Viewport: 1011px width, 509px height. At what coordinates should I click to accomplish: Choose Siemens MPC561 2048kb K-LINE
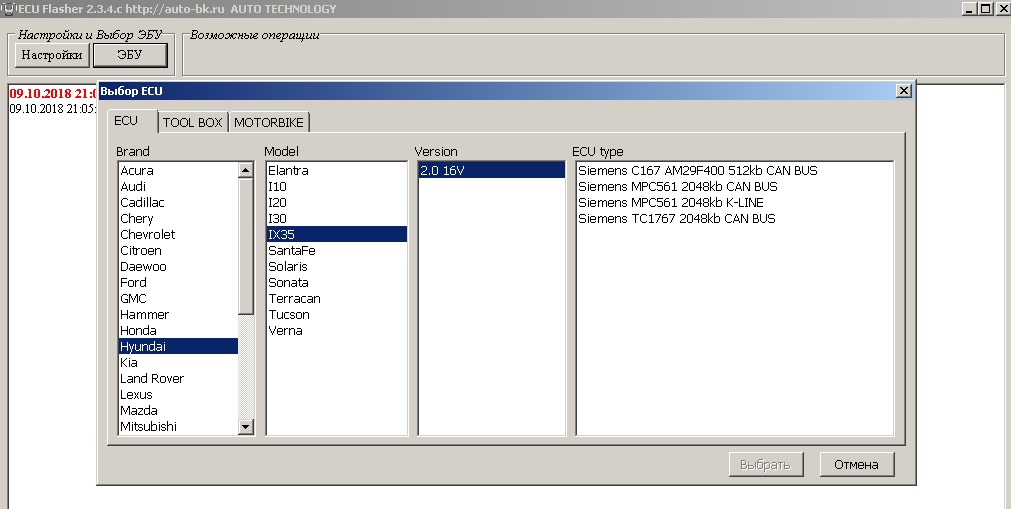(x=735, y=203)
